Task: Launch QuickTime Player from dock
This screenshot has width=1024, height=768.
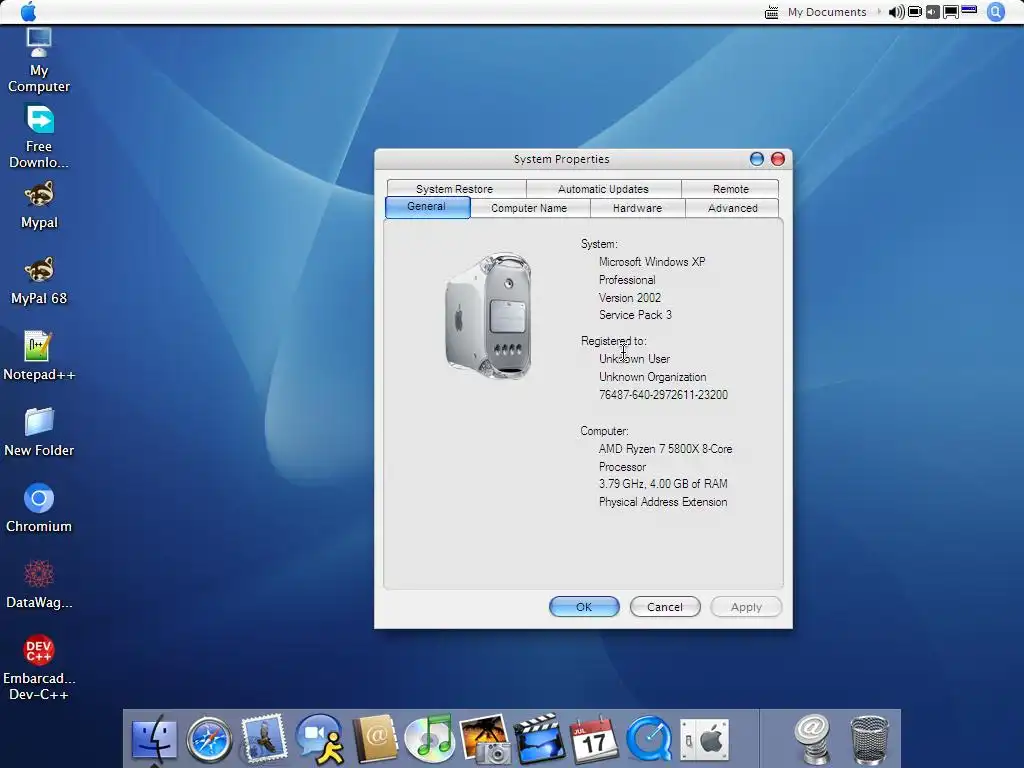Action: pos(648,740)
